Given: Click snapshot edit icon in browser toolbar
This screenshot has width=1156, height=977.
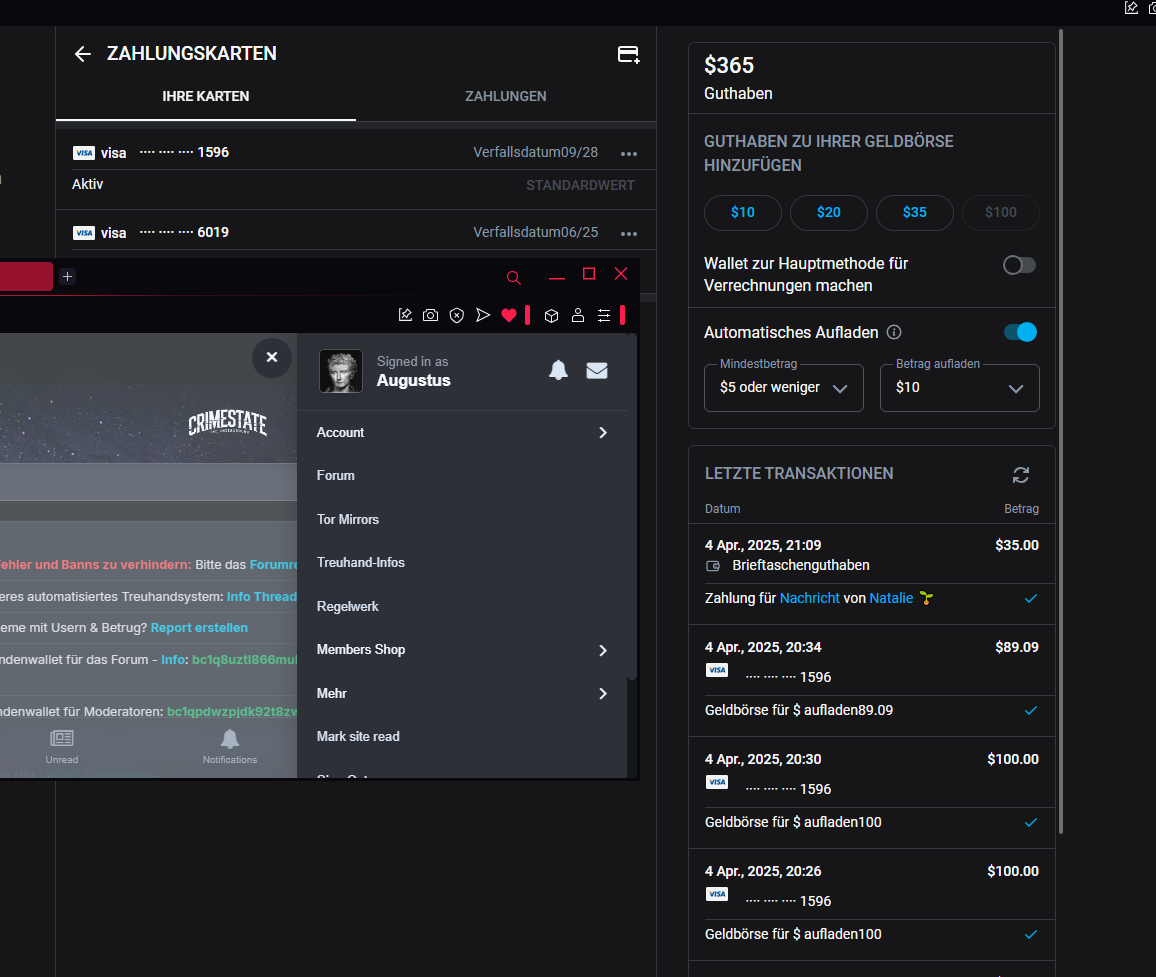Looking at the screenshot, I should tap(405, 315).
